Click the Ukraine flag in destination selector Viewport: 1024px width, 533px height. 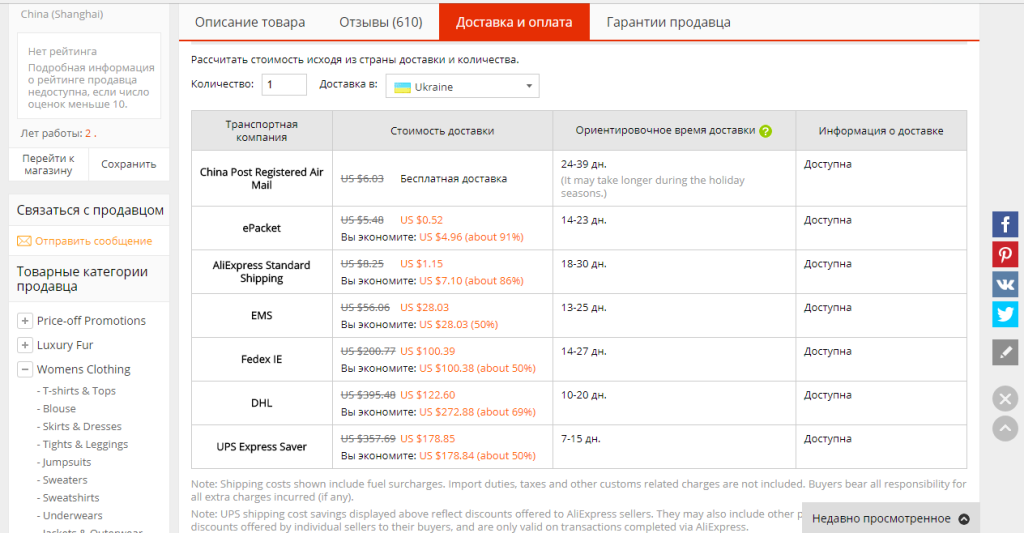pyautogui.click(x=403, y=87)
